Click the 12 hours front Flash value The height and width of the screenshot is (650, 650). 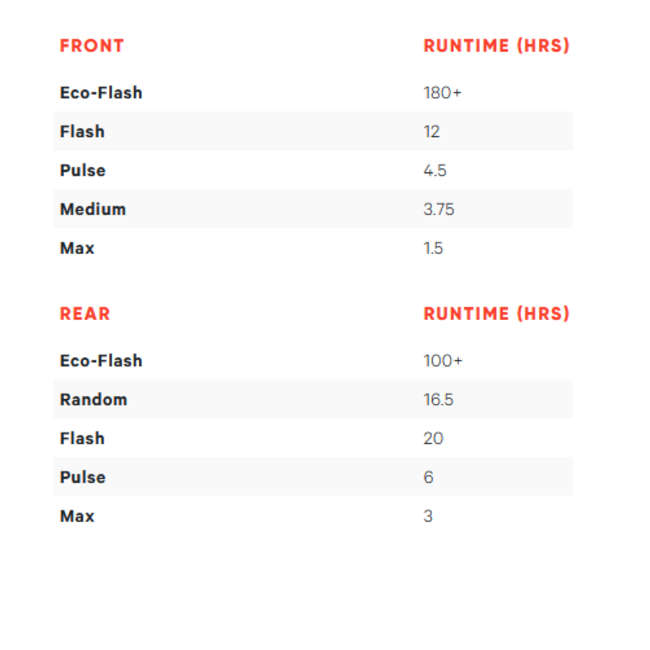[432, 132]
